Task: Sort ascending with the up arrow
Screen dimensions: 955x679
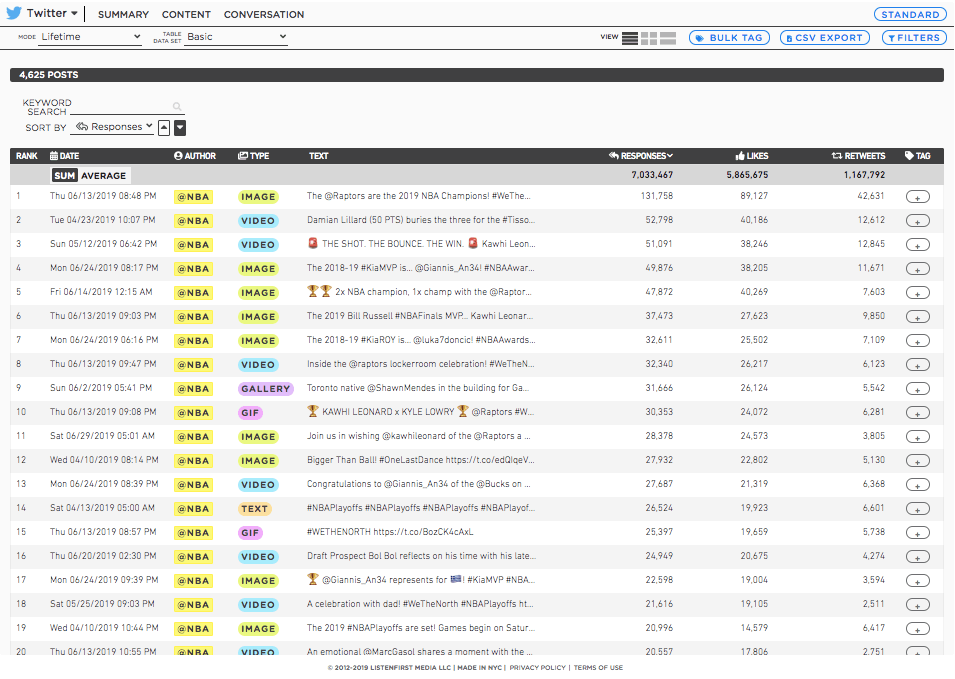Action: 164,128
